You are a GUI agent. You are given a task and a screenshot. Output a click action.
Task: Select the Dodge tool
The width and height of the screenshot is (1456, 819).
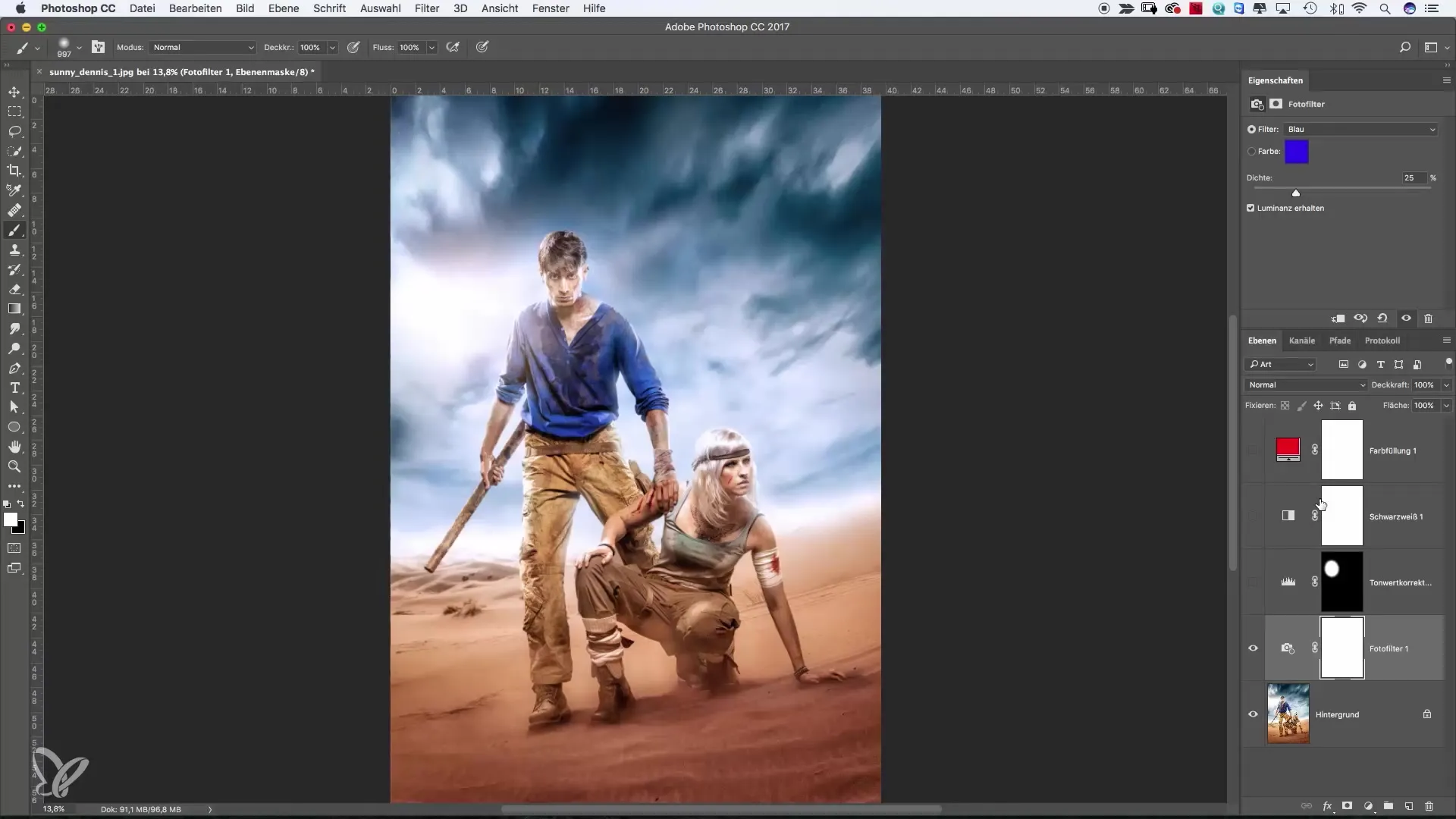click(x=14, y=348)
